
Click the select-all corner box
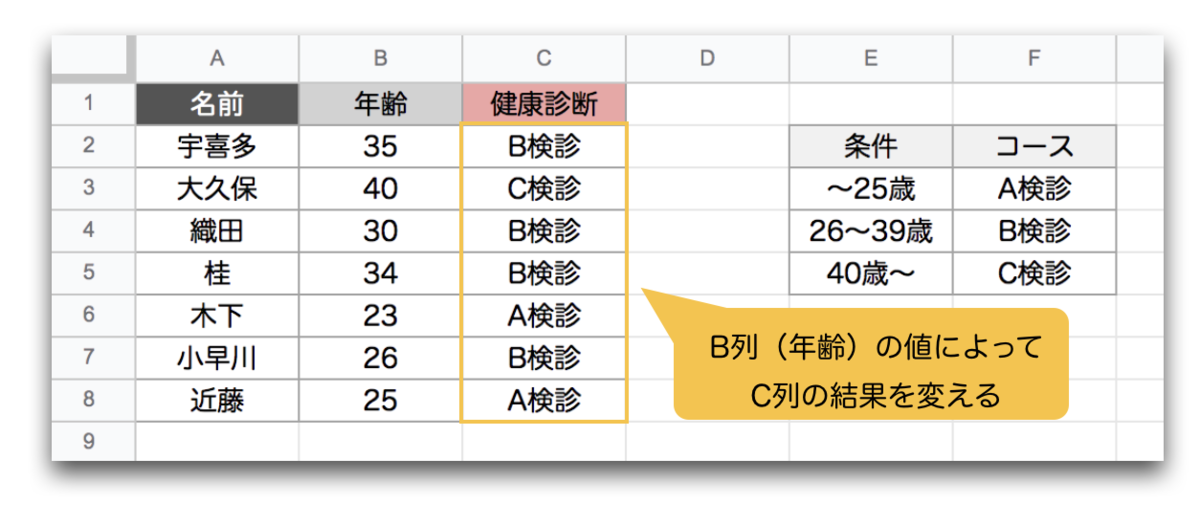click(93, 59)
